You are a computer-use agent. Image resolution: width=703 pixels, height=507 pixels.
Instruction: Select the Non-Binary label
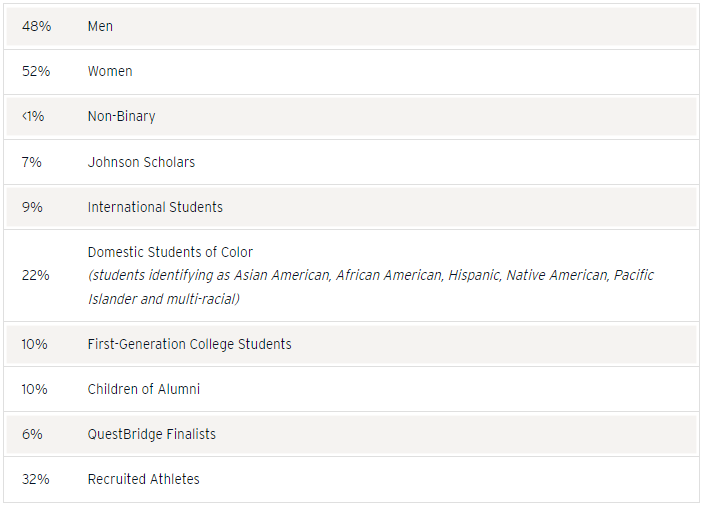pyautogui.click(x=122, y=117)
